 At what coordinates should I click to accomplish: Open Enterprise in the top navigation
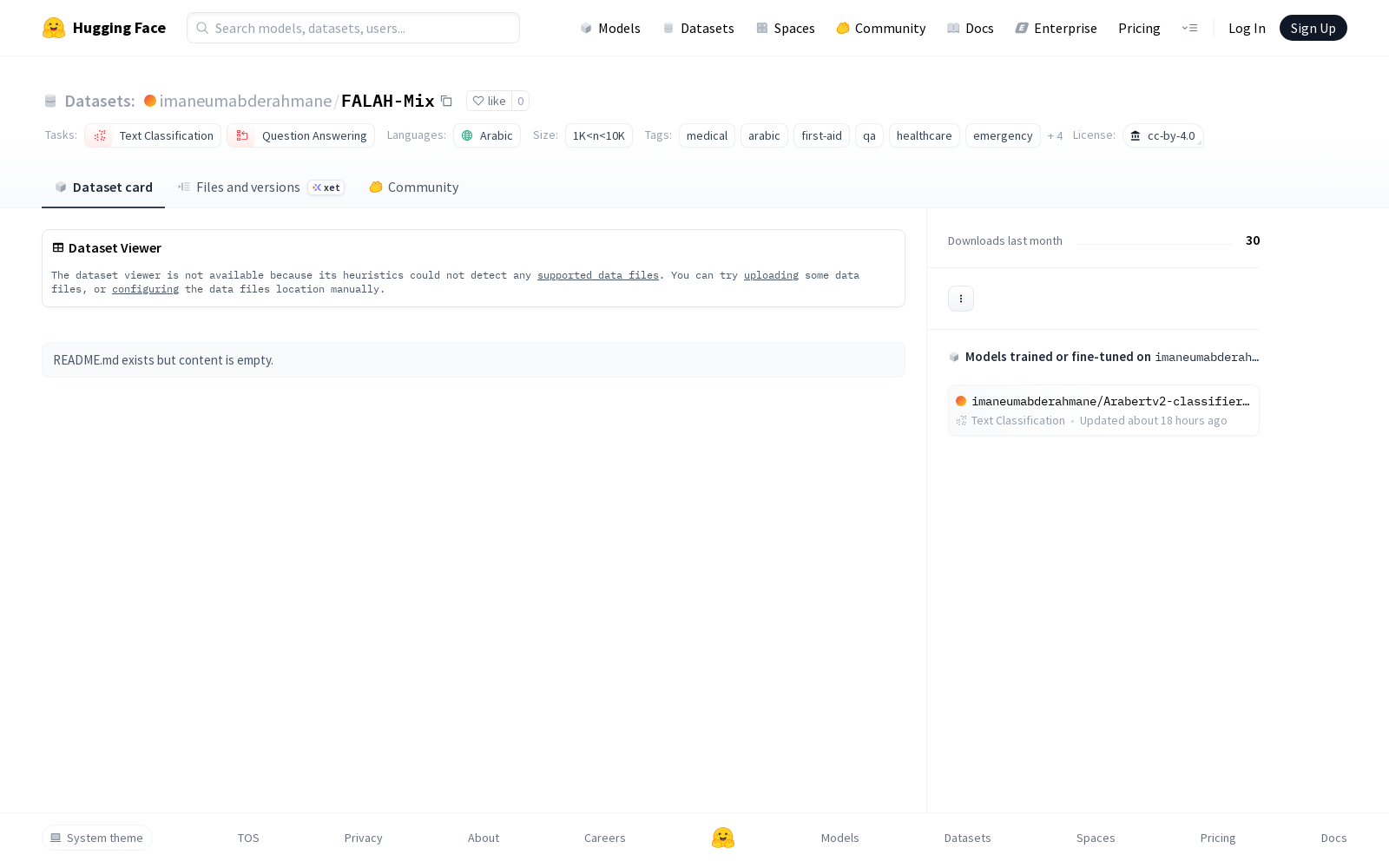coord(1057,28)
